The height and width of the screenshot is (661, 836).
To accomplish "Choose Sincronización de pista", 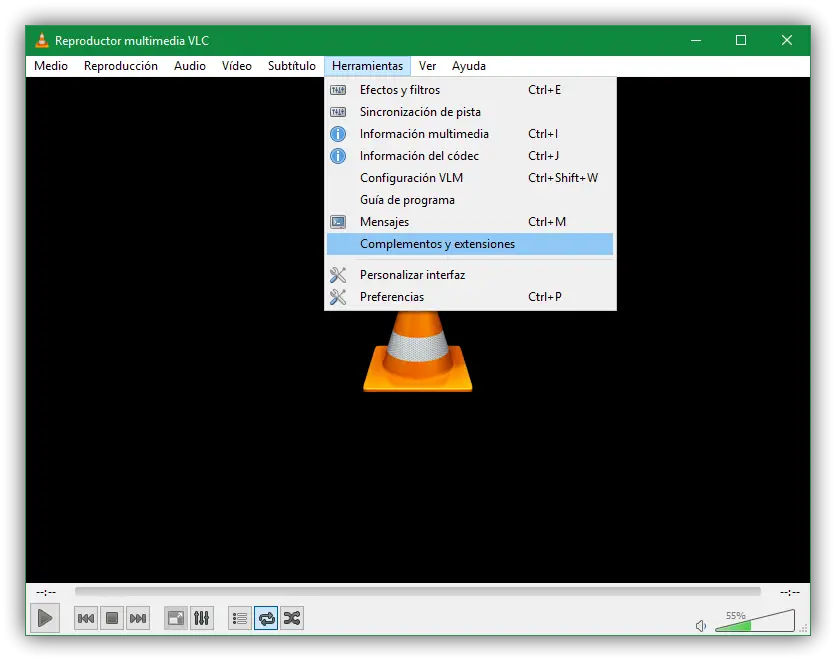I will click(x=470, y=112).
